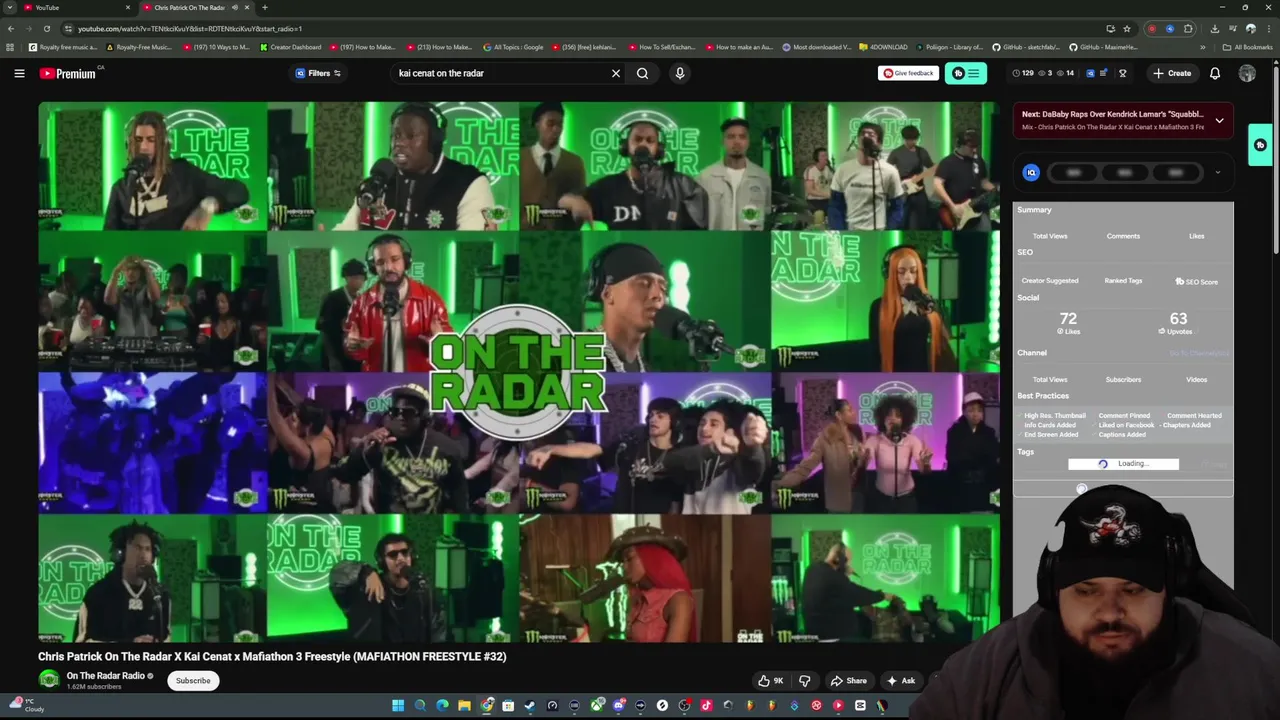Open the All Bookmarks folder

[x=1248, y=47]
